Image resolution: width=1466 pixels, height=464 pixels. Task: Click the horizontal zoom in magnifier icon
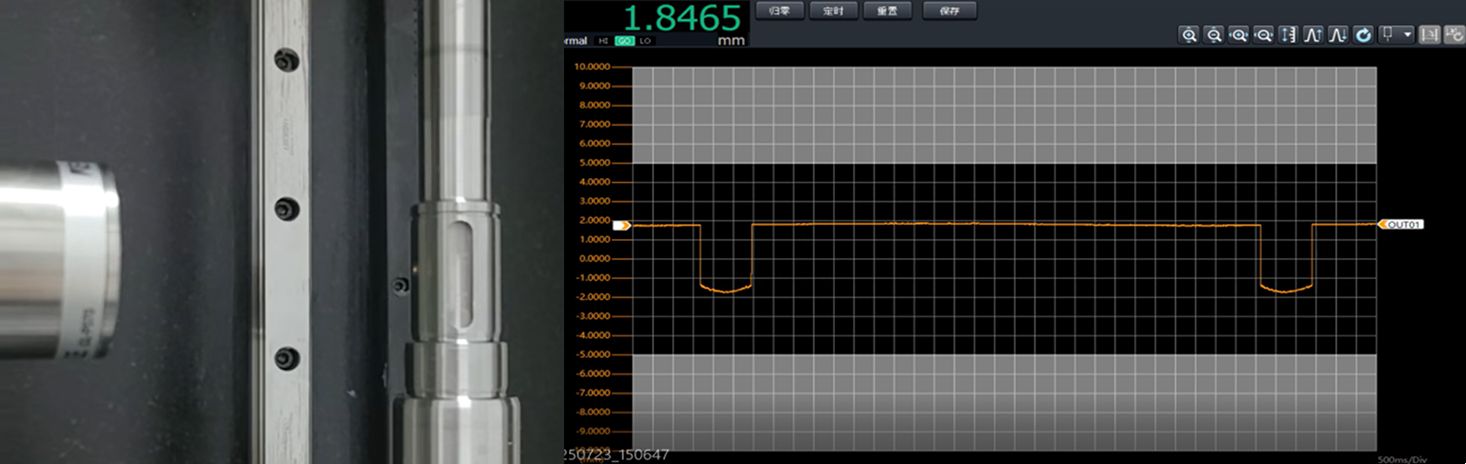coord(1239,35)
